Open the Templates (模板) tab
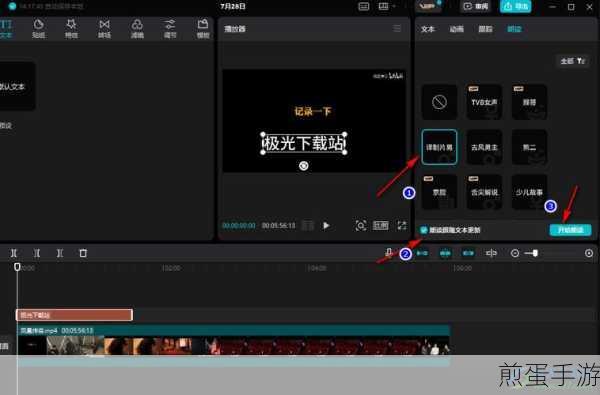 tap(203, 29)
